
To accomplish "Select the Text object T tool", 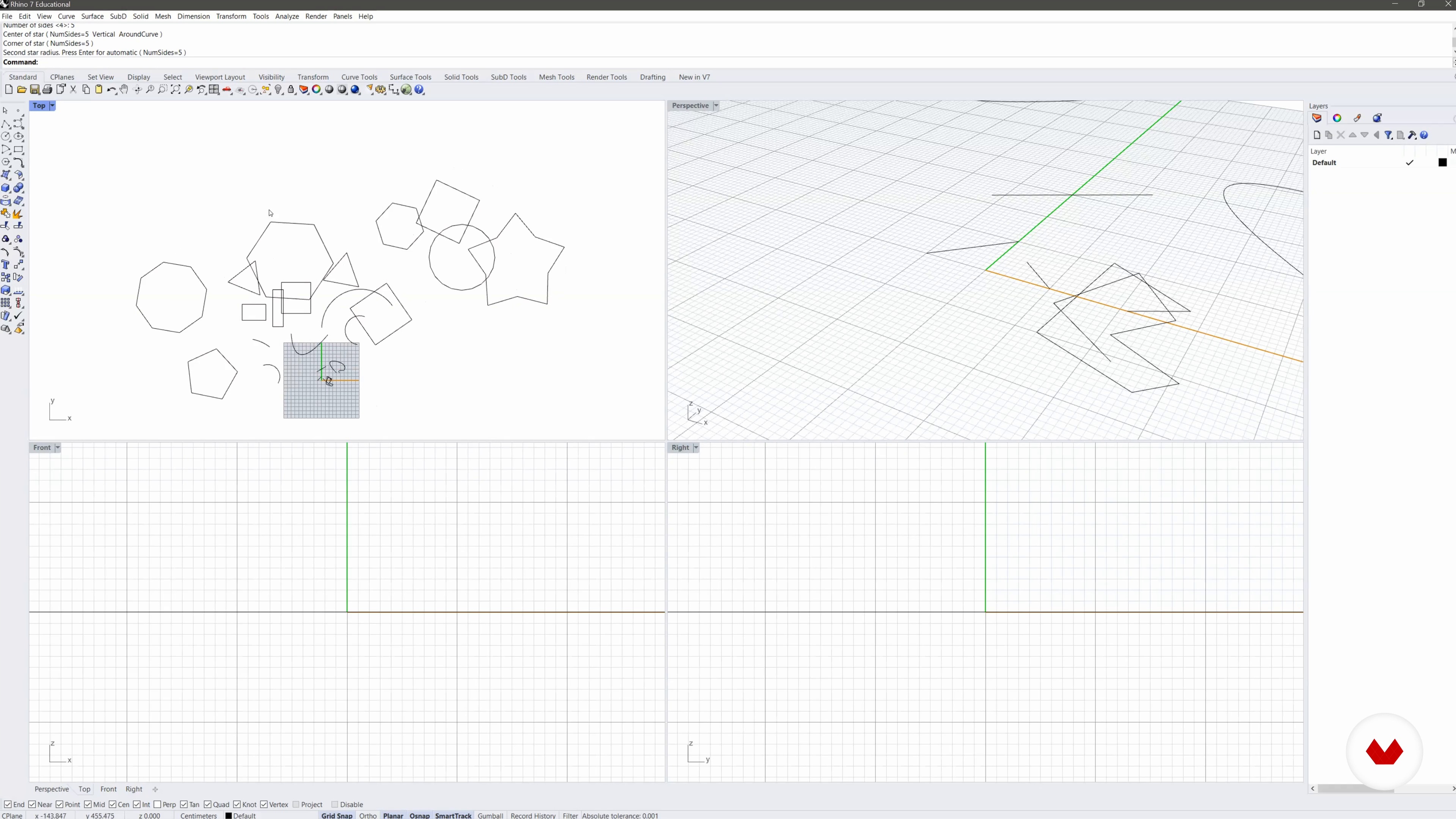I will [6, 265].
